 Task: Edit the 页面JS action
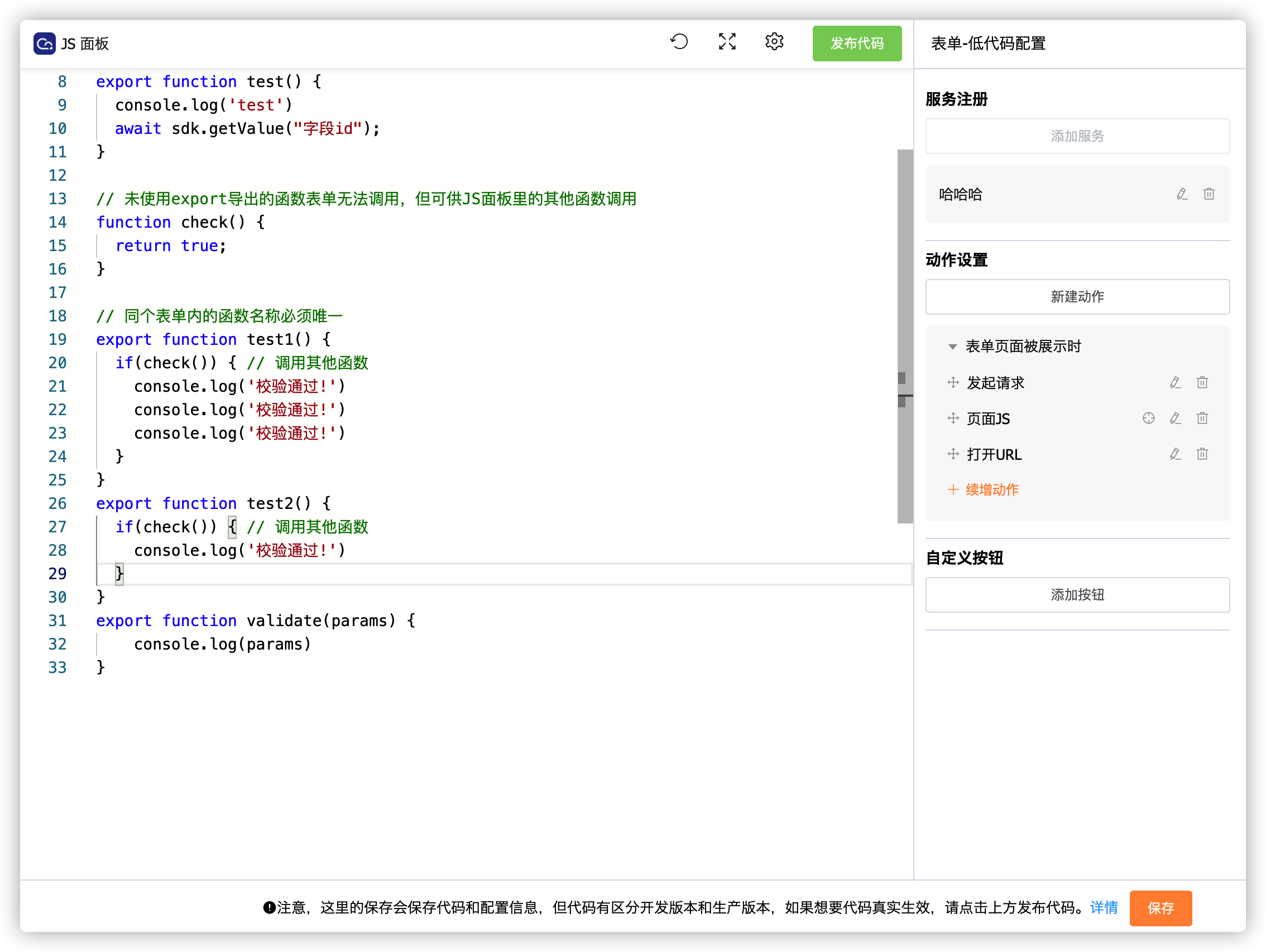pyautogui.click(x=1175, y=419)
